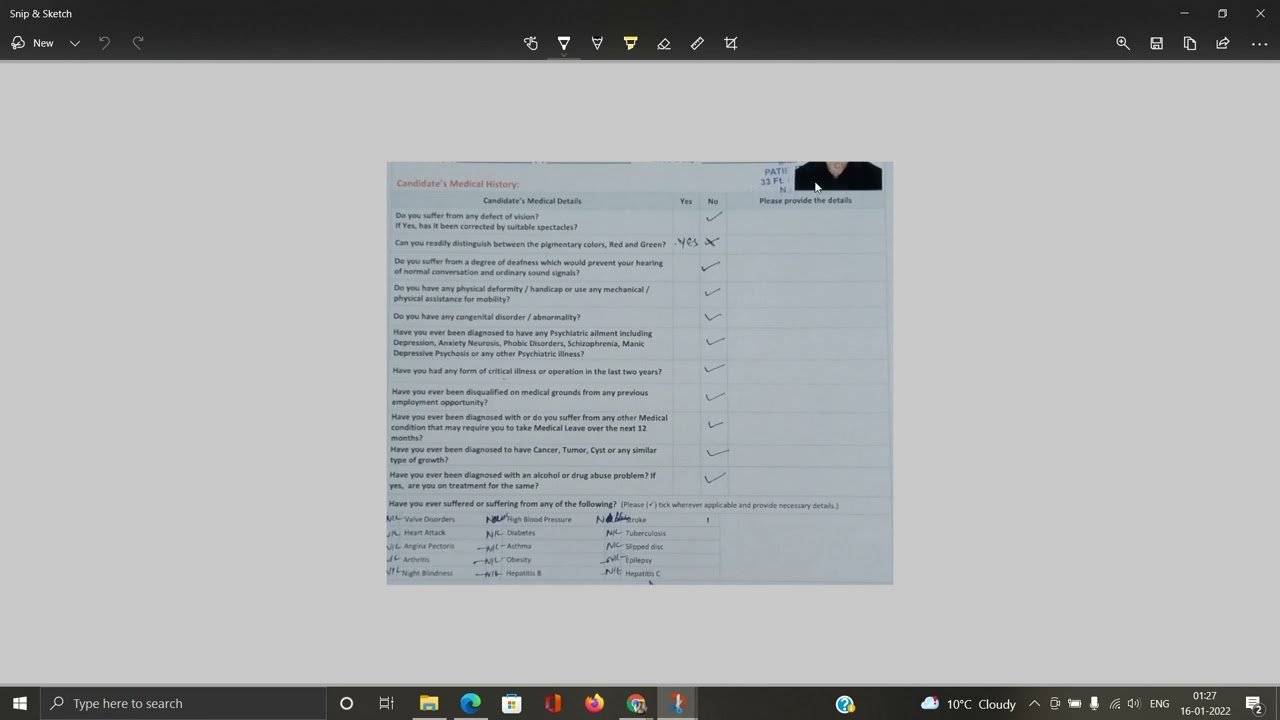This screenshot has width=1280, height=720.
Task: Open the clock showing 01:27
Action: 1205,703
